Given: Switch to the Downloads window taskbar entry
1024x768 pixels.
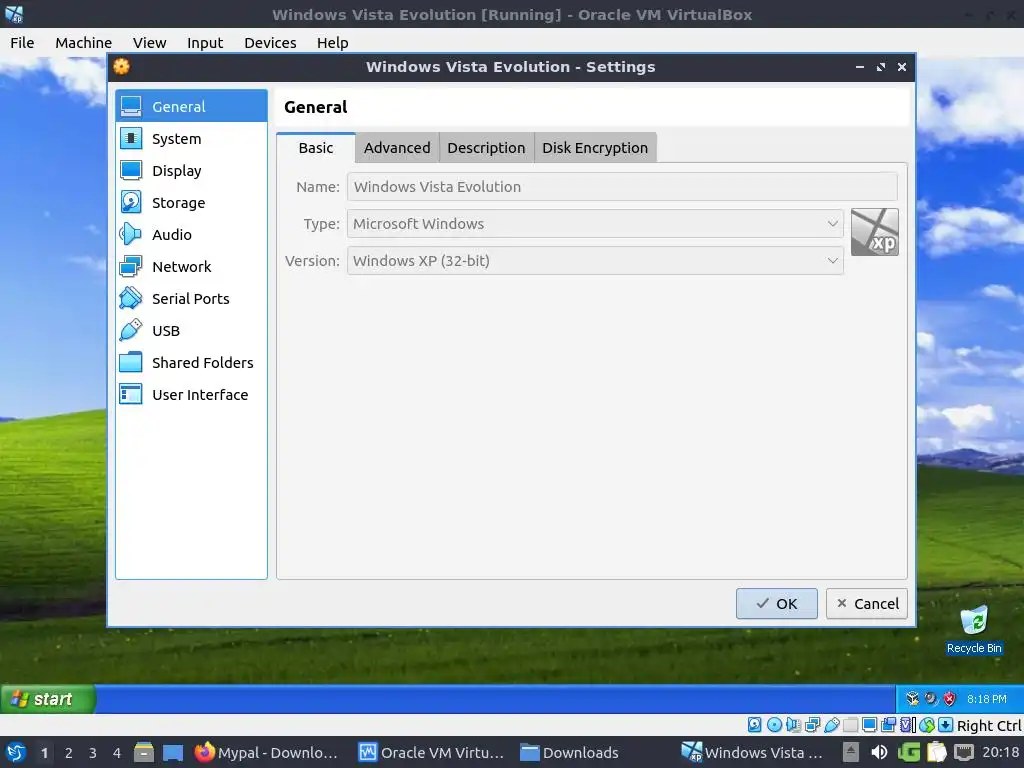Looking at the screenshot, I should pos(569,752).
